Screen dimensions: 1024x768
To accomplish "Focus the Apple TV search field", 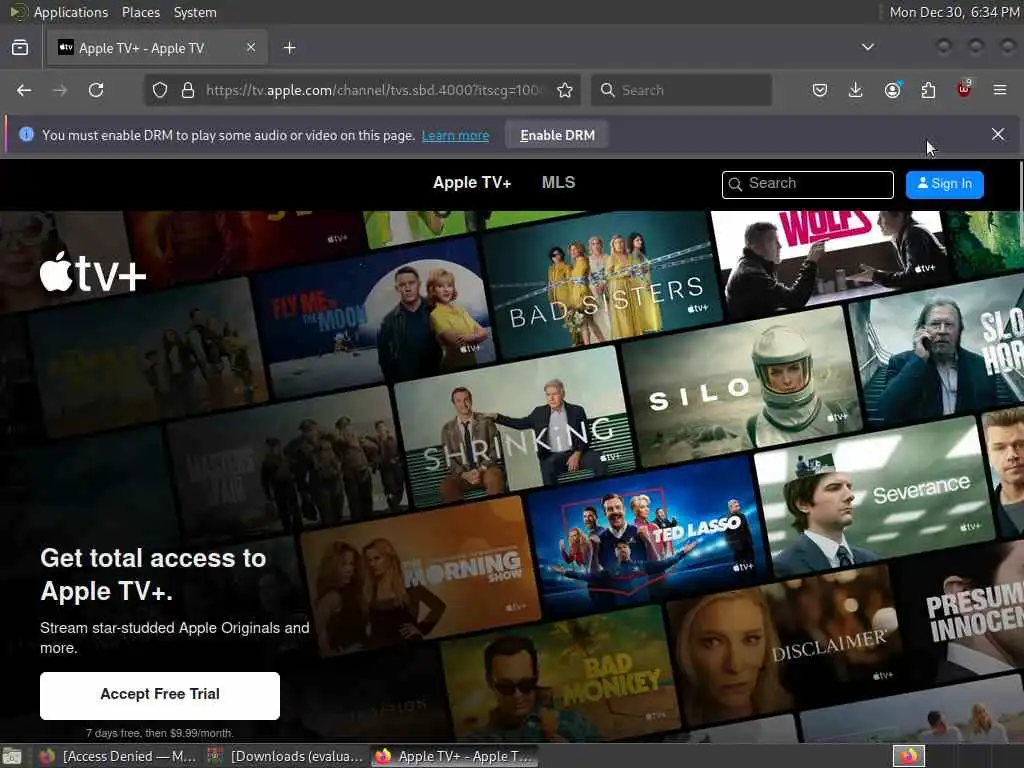I will [x=808, y=184].
